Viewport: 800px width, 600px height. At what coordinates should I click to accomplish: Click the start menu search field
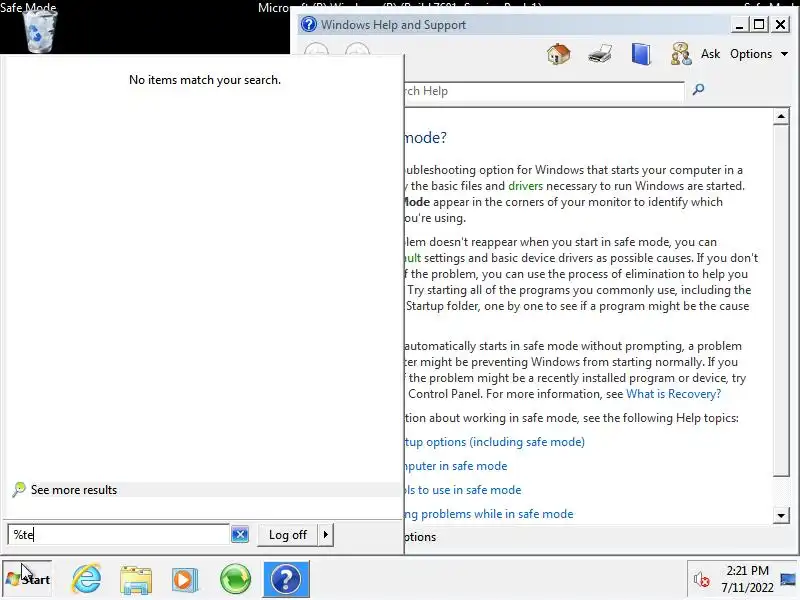[118, 535]
